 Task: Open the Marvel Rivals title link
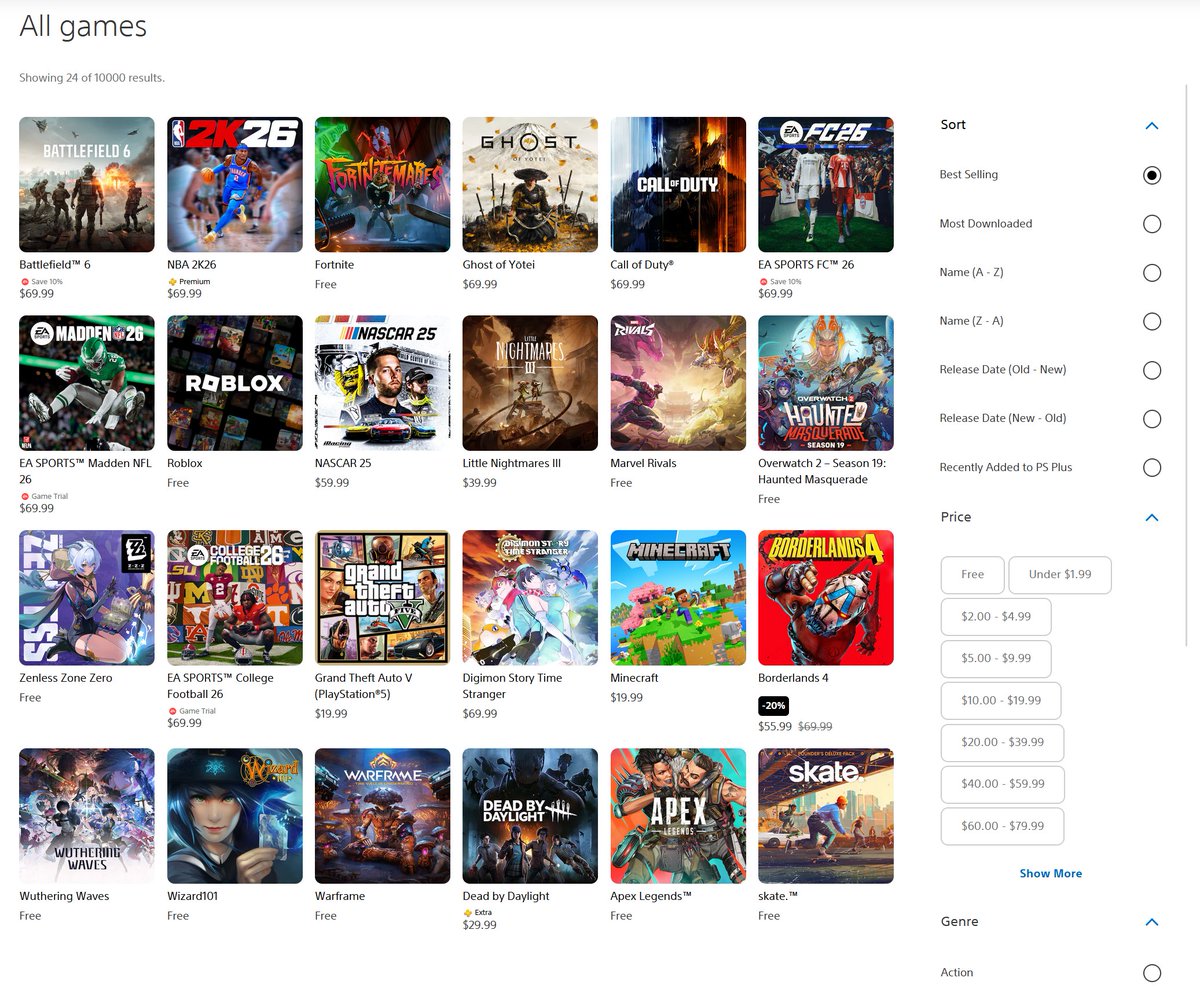pyautogui.click(x=644, y=464)
